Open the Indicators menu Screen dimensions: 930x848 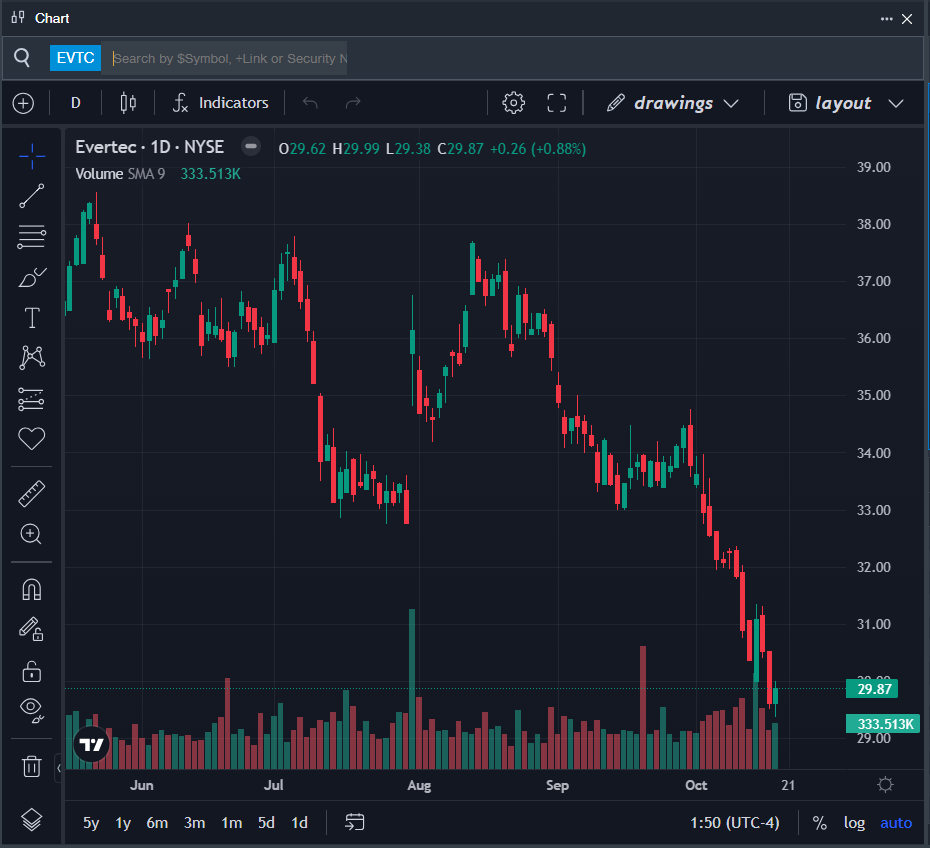coord(221,103)
